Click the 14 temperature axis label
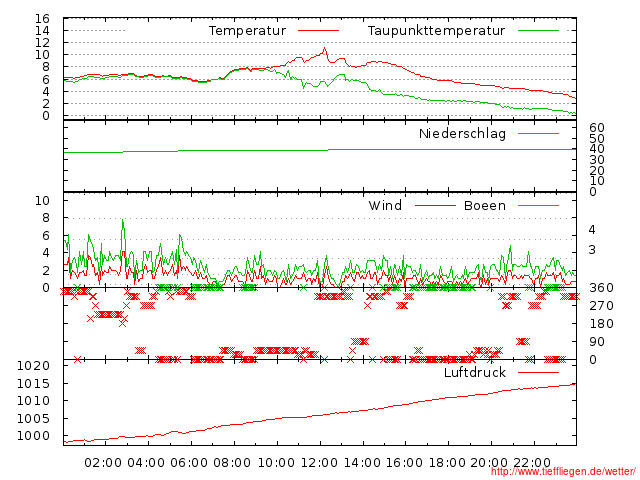Image resolution: width=640 pixels, height=480 pixels. pos(42,31)
